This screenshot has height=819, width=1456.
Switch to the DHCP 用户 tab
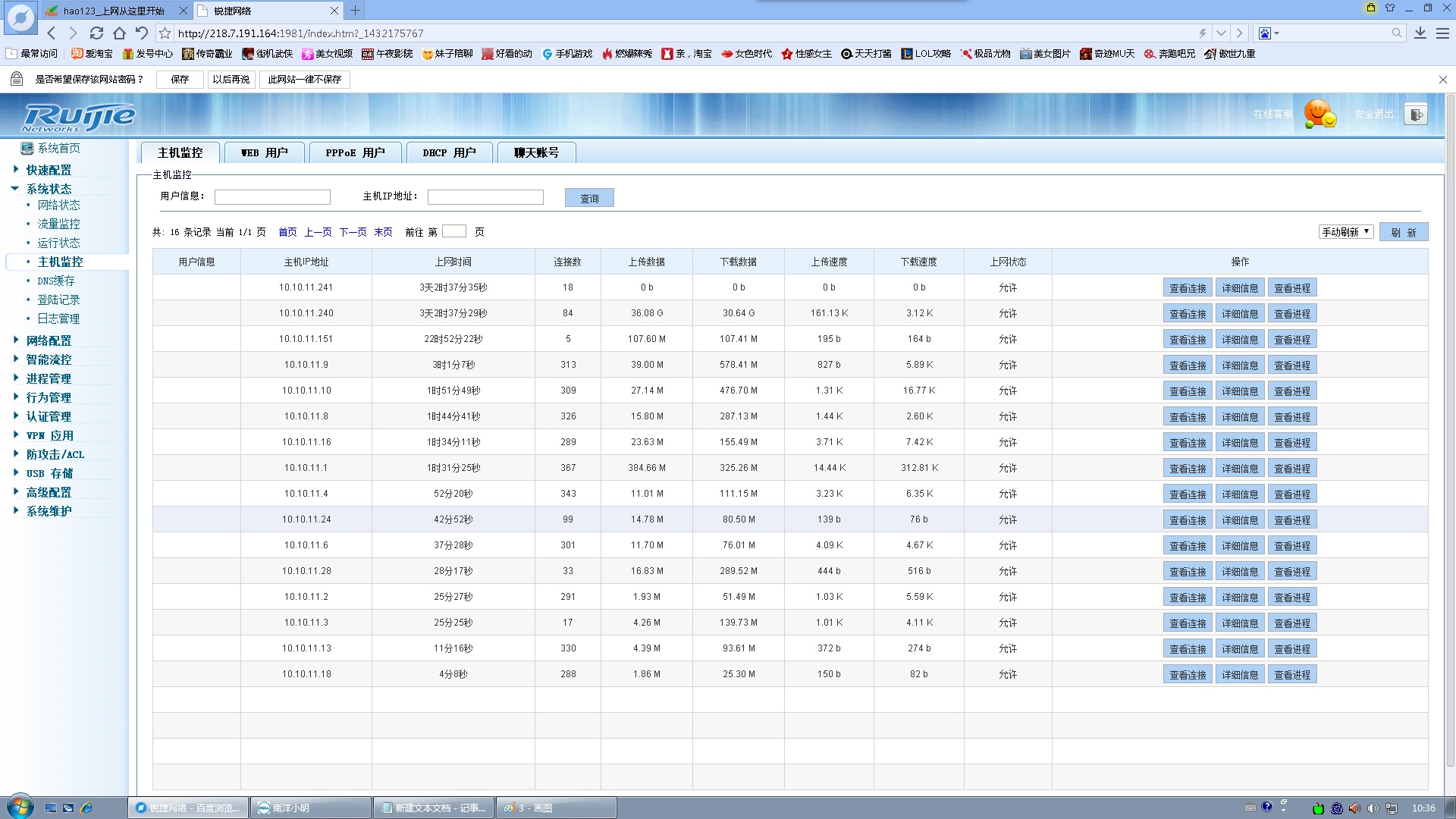[449, 152]
